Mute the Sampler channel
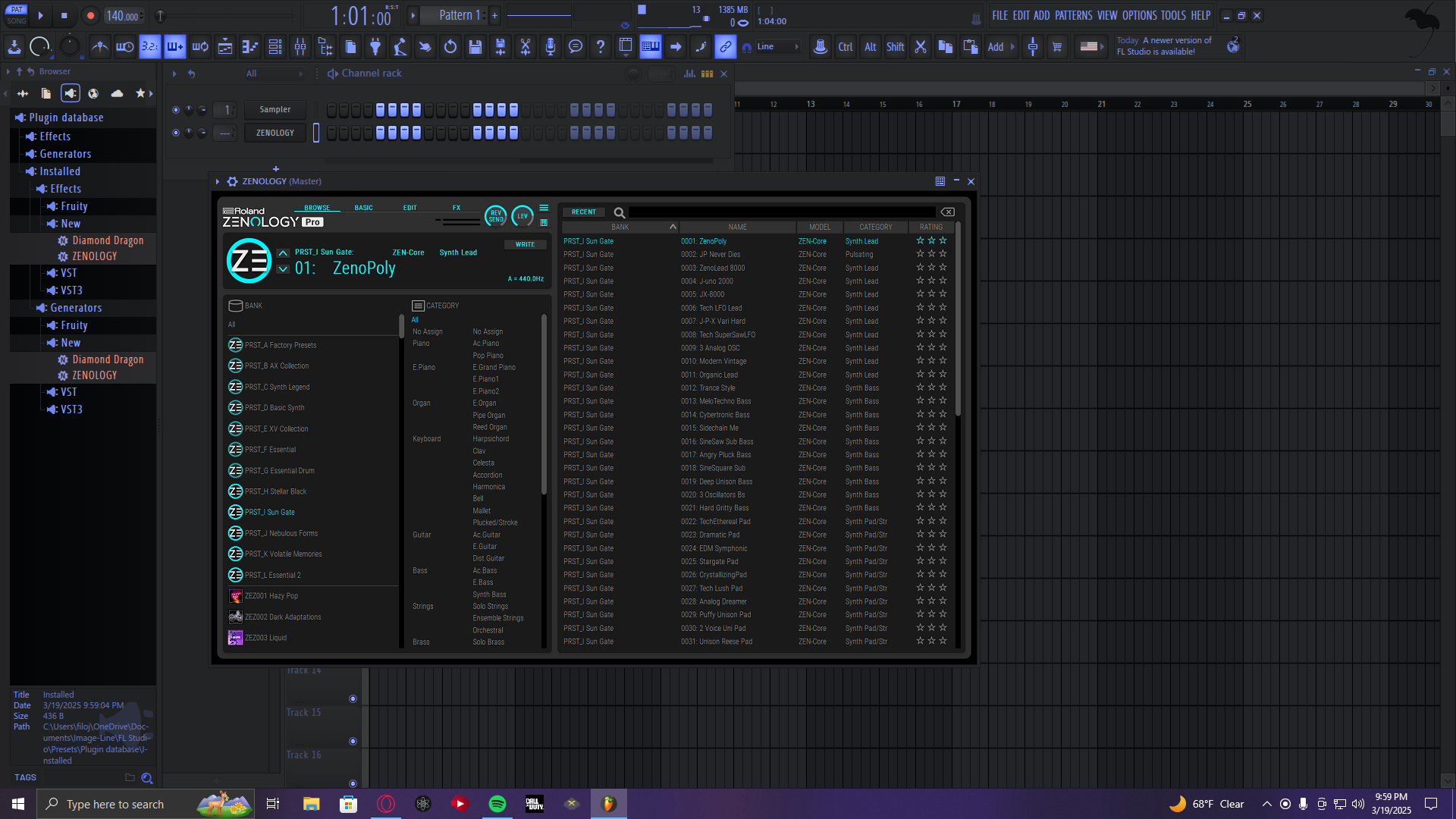The image size is (1456, 819). [176, 110]
